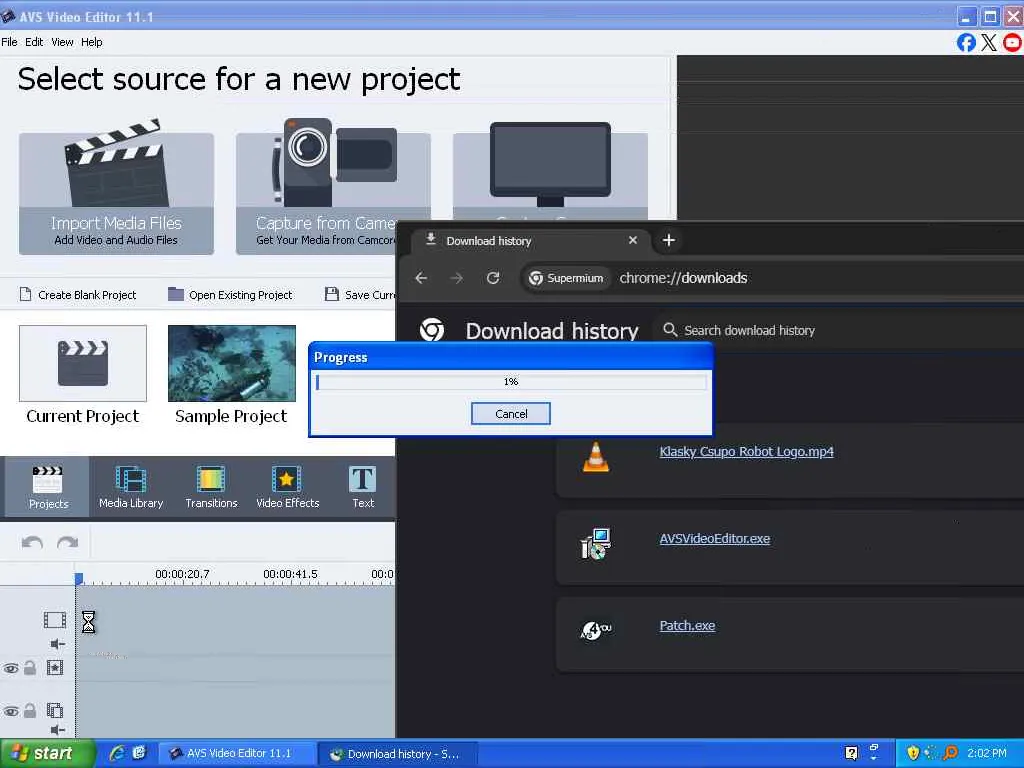Close the Download history tab
This screenshot has width=1024, height=768.
[632, 240]
